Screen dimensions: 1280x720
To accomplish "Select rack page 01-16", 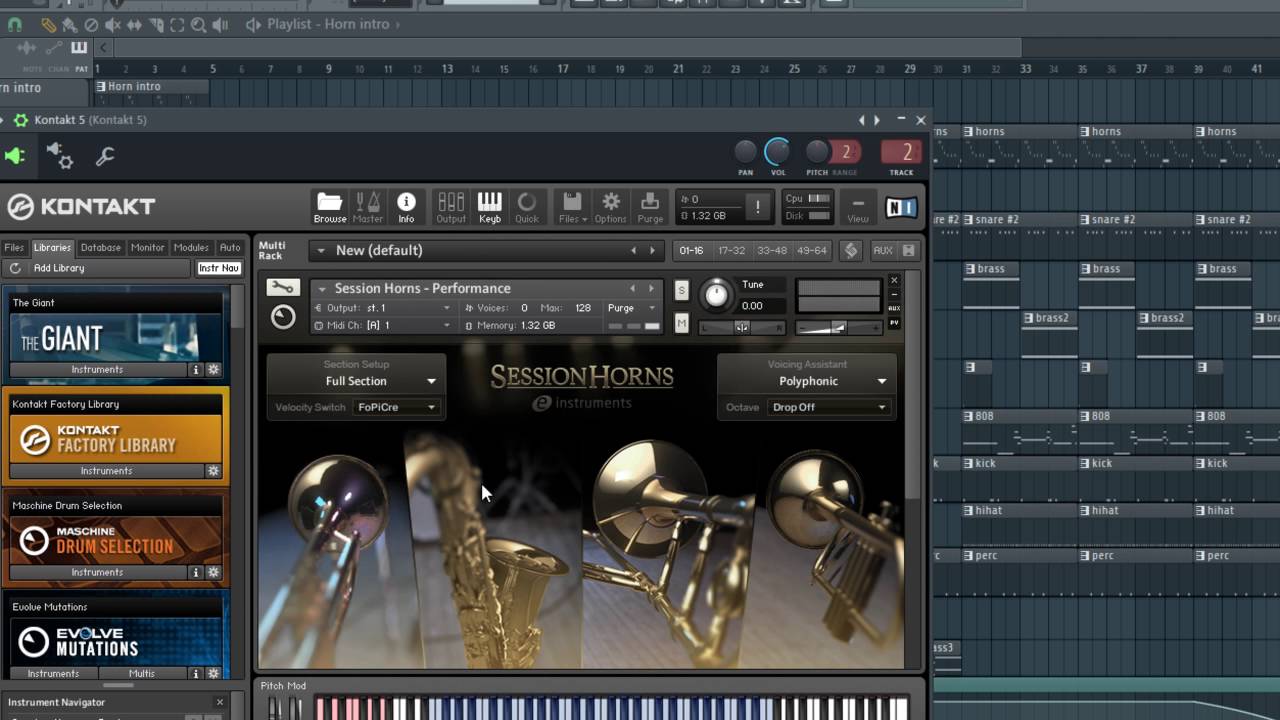I will [x=691, y=250].
